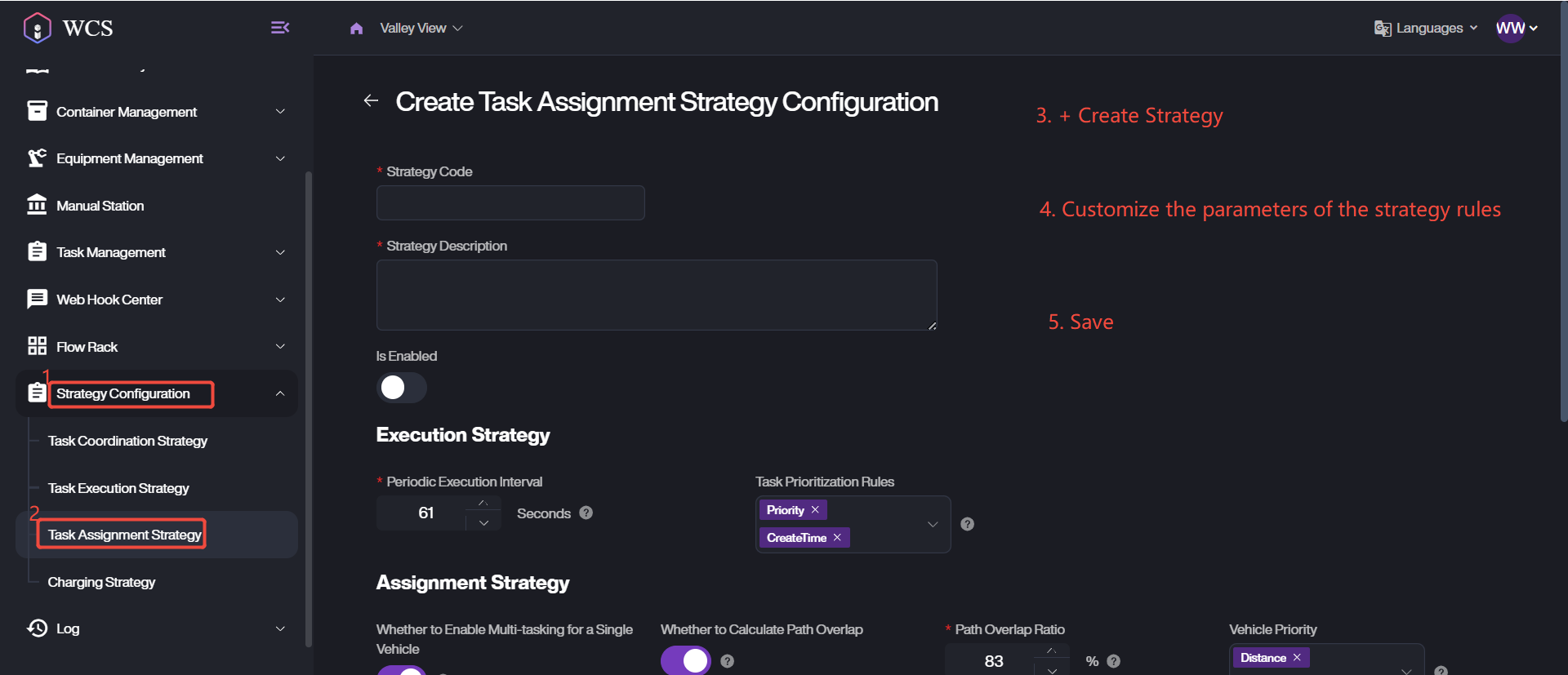Remove the CreateTime tag
The image size is (1568, 675).
pyautogui.click(x=837, y=538)
